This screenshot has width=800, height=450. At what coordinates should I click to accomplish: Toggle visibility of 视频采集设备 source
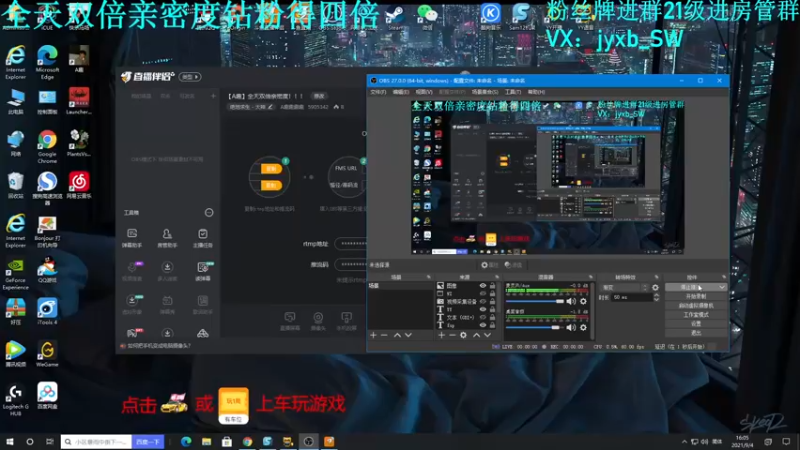tap(483, 302)
